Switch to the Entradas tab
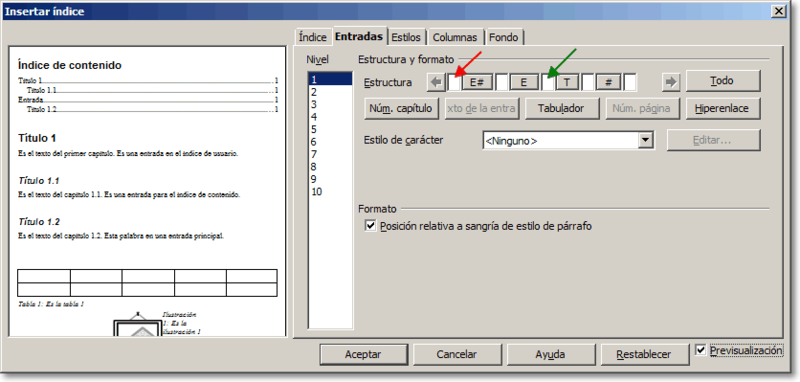Screen dimensions: 800x382 [359, 36]
